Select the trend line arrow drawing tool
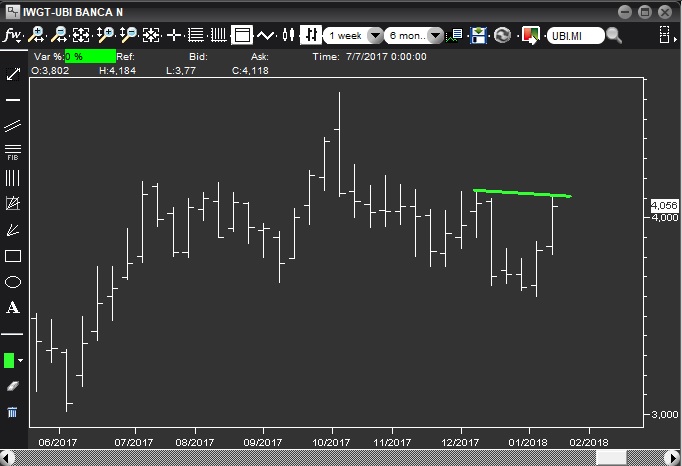The width and height of the screenshot is (682, 466). pyautogui.click(x=13, y=74)
